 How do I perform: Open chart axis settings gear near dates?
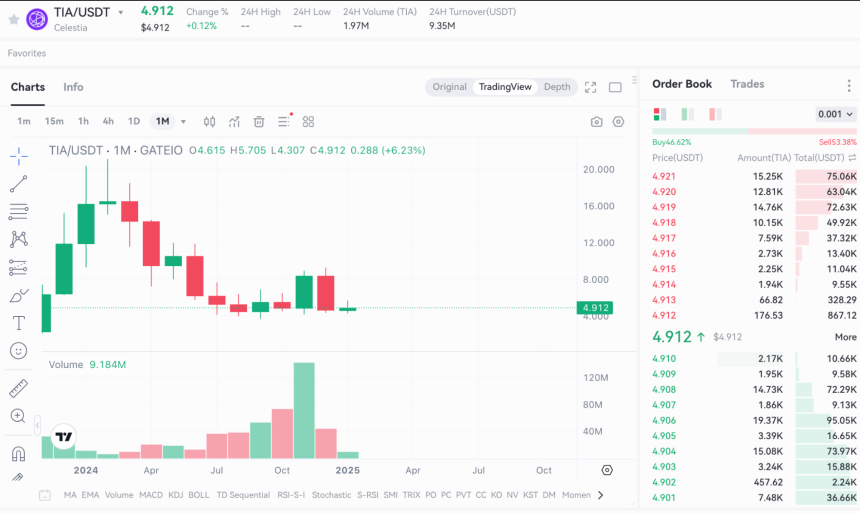click(x=607, y=470)
